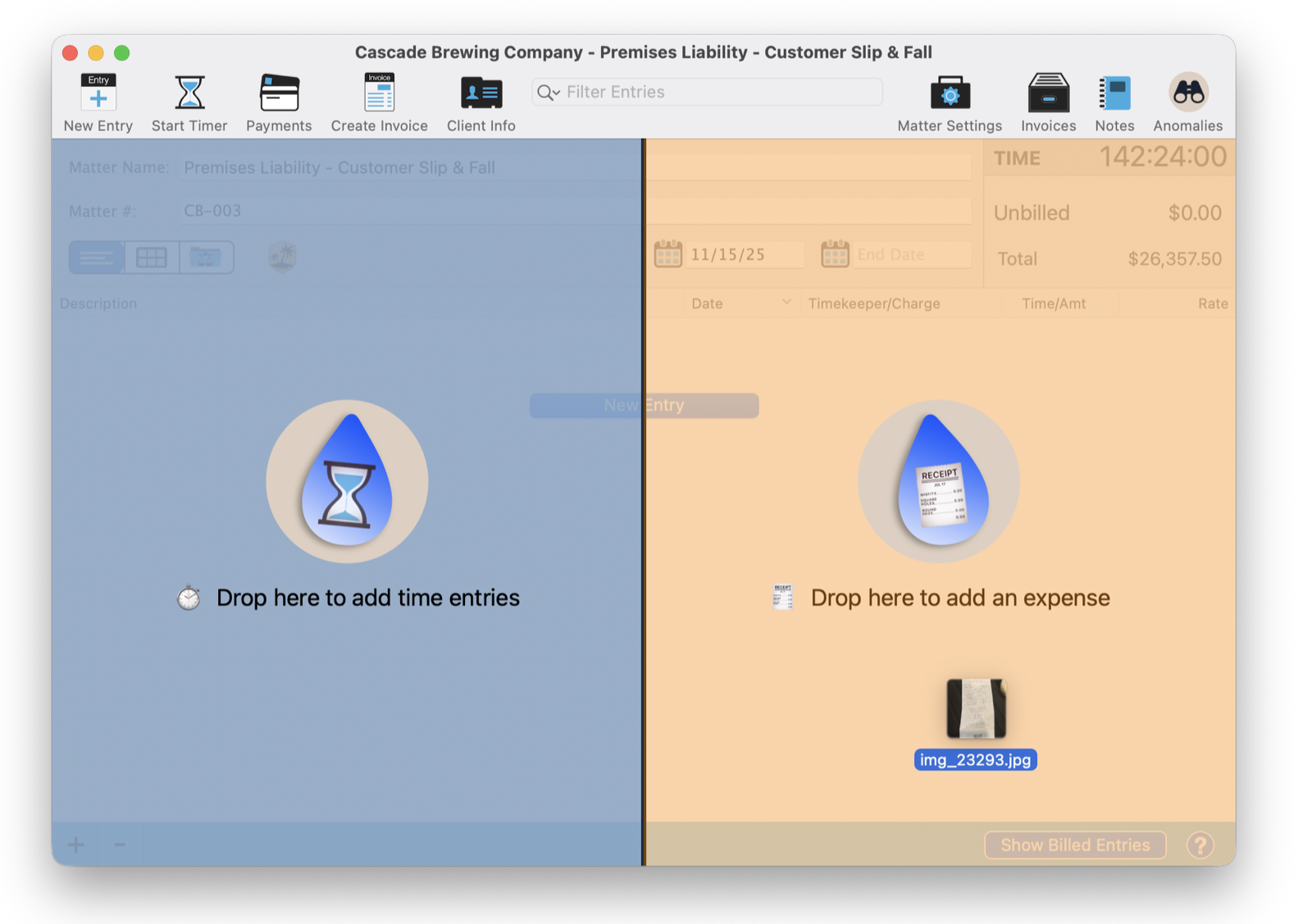Click the hourglass droplet time entries icon
Image resolution: width=1312 pixels, height=924 pixels.
(347, 481)
